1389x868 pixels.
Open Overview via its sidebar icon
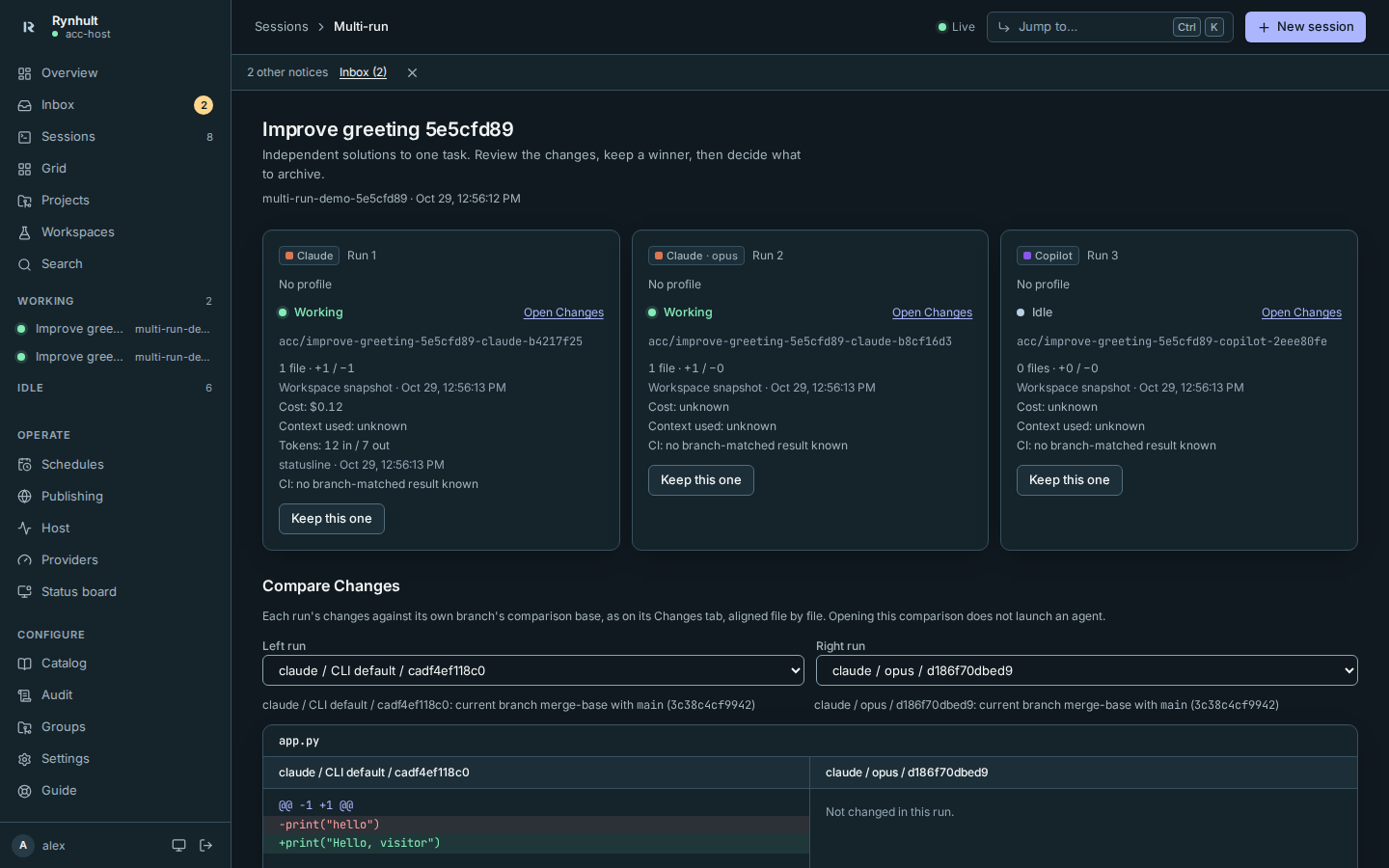point(24,73)
